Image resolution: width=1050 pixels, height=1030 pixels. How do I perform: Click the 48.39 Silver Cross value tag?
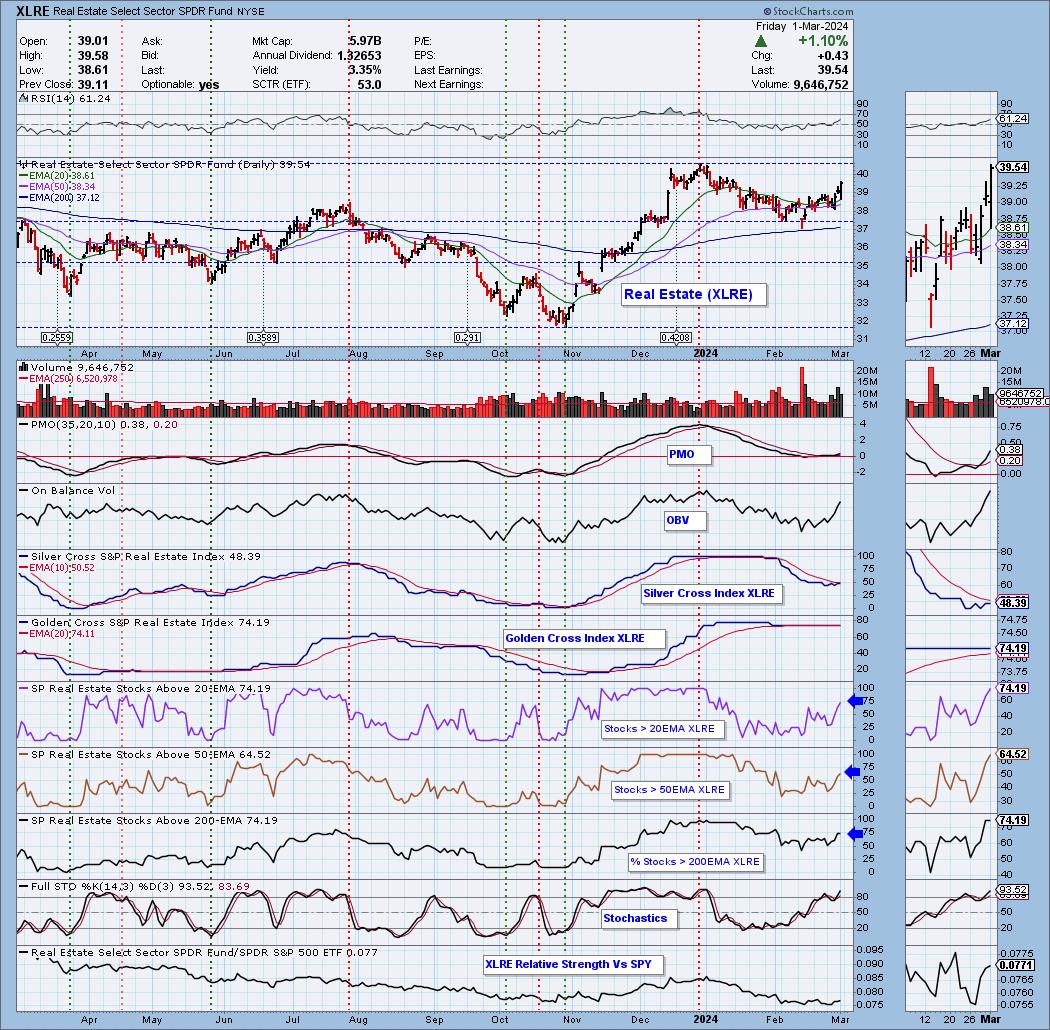tap(1012, 603)
